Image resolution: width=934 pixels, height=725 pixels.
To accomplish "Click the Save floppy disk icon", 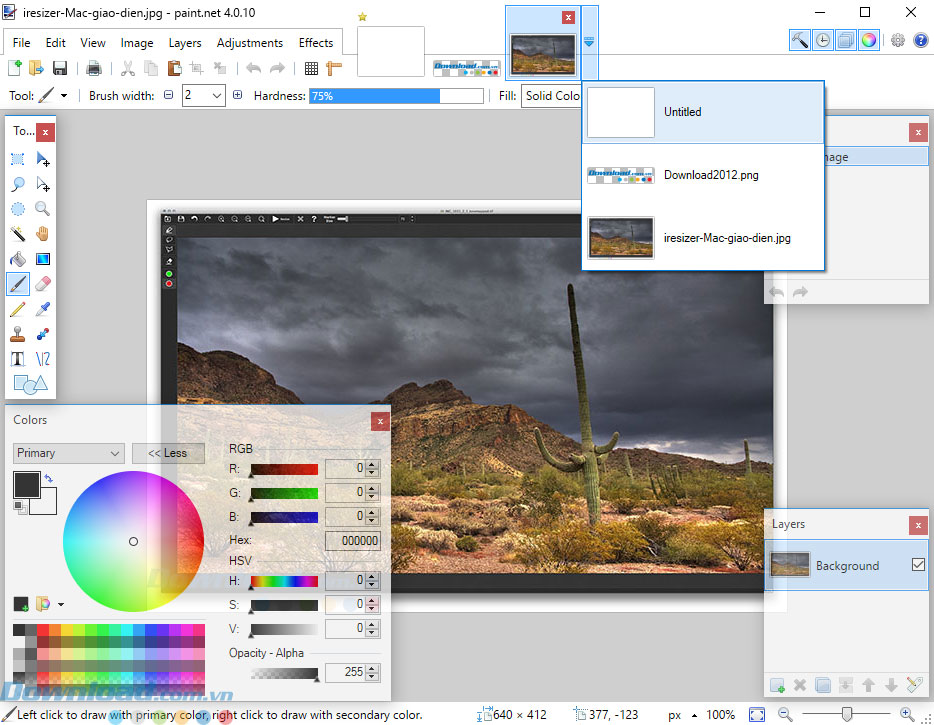I will (x=60, y=68).
